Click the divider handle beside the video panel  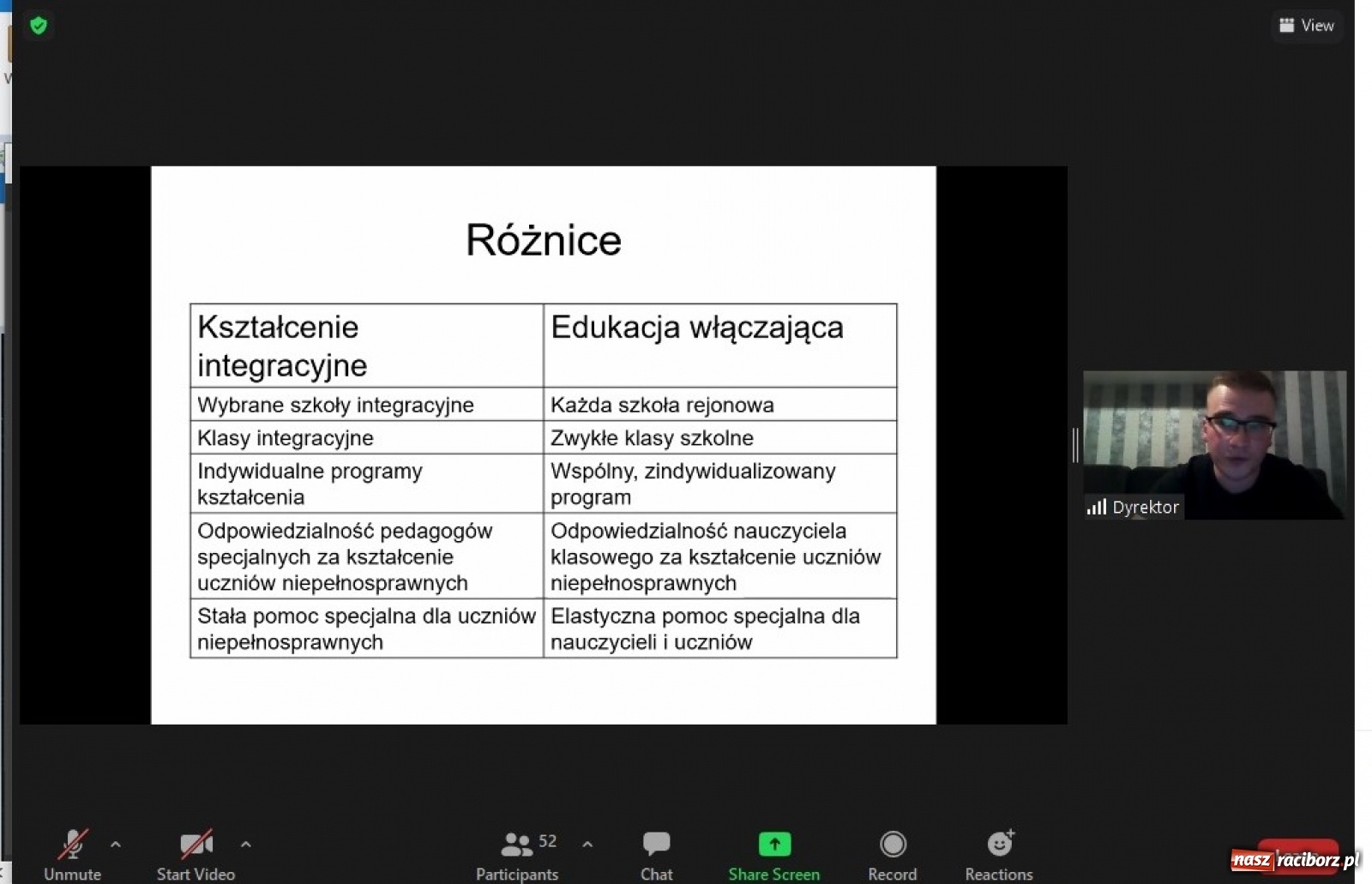1076,444
